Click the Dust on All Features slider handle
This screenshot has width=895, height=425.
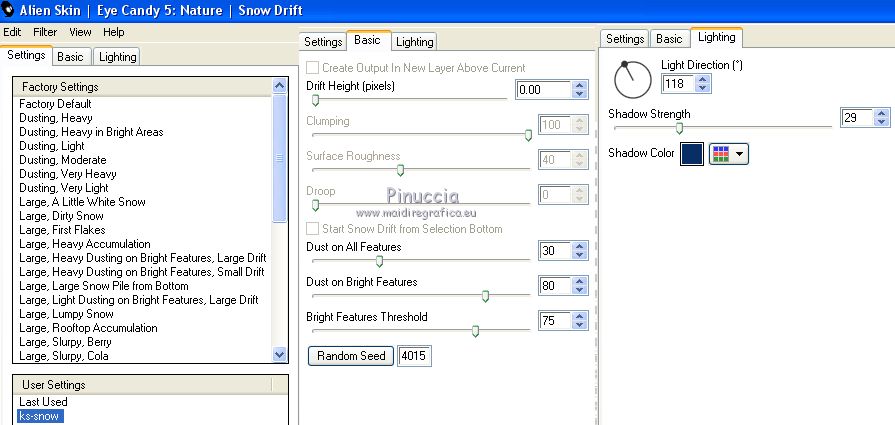(x=379, y=262)
